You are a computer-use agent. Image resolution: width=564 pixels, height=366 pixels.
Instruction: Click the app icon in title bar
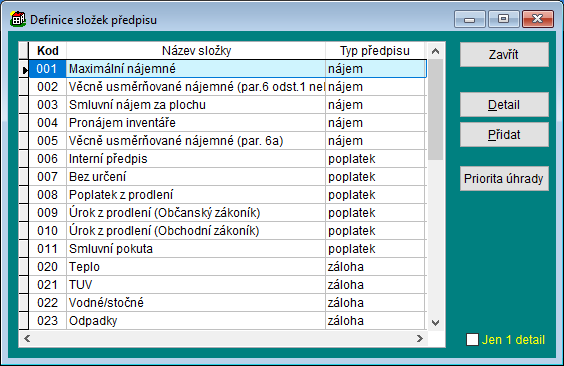pos(18,19)
